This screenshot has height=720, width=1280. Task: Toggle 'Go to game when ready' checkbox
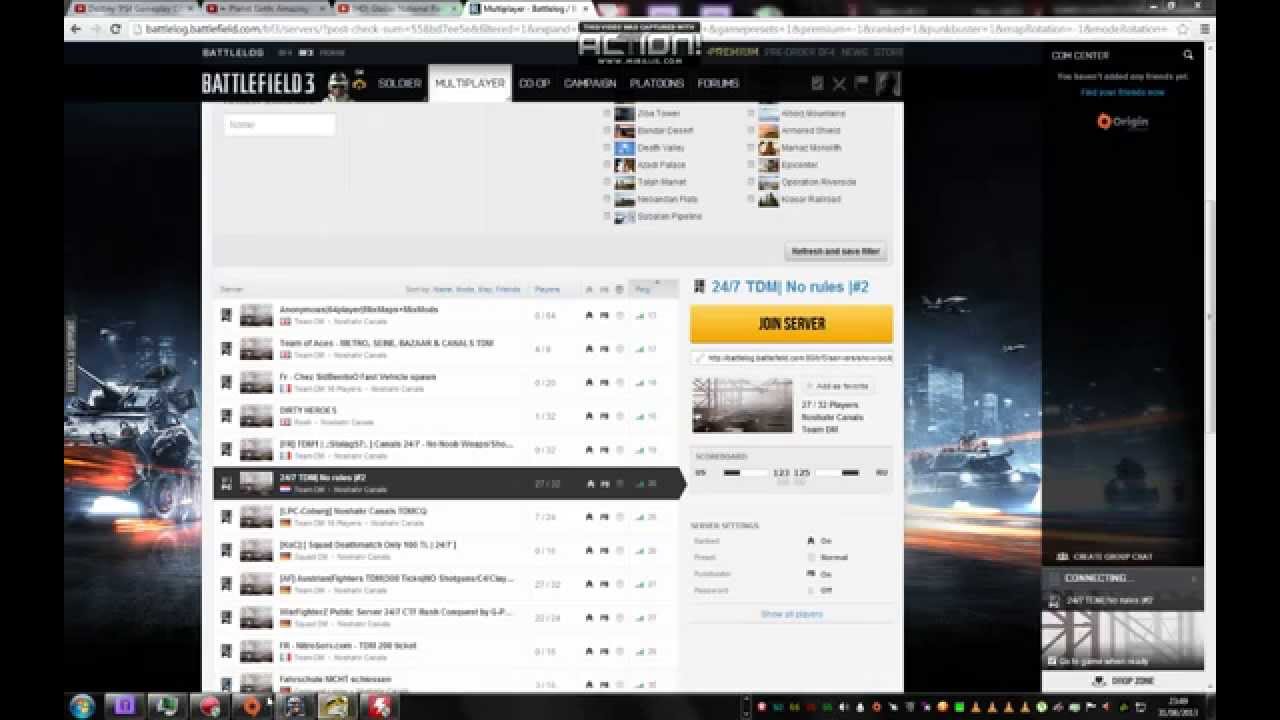pyautogui.click(x=1052, y=661)
